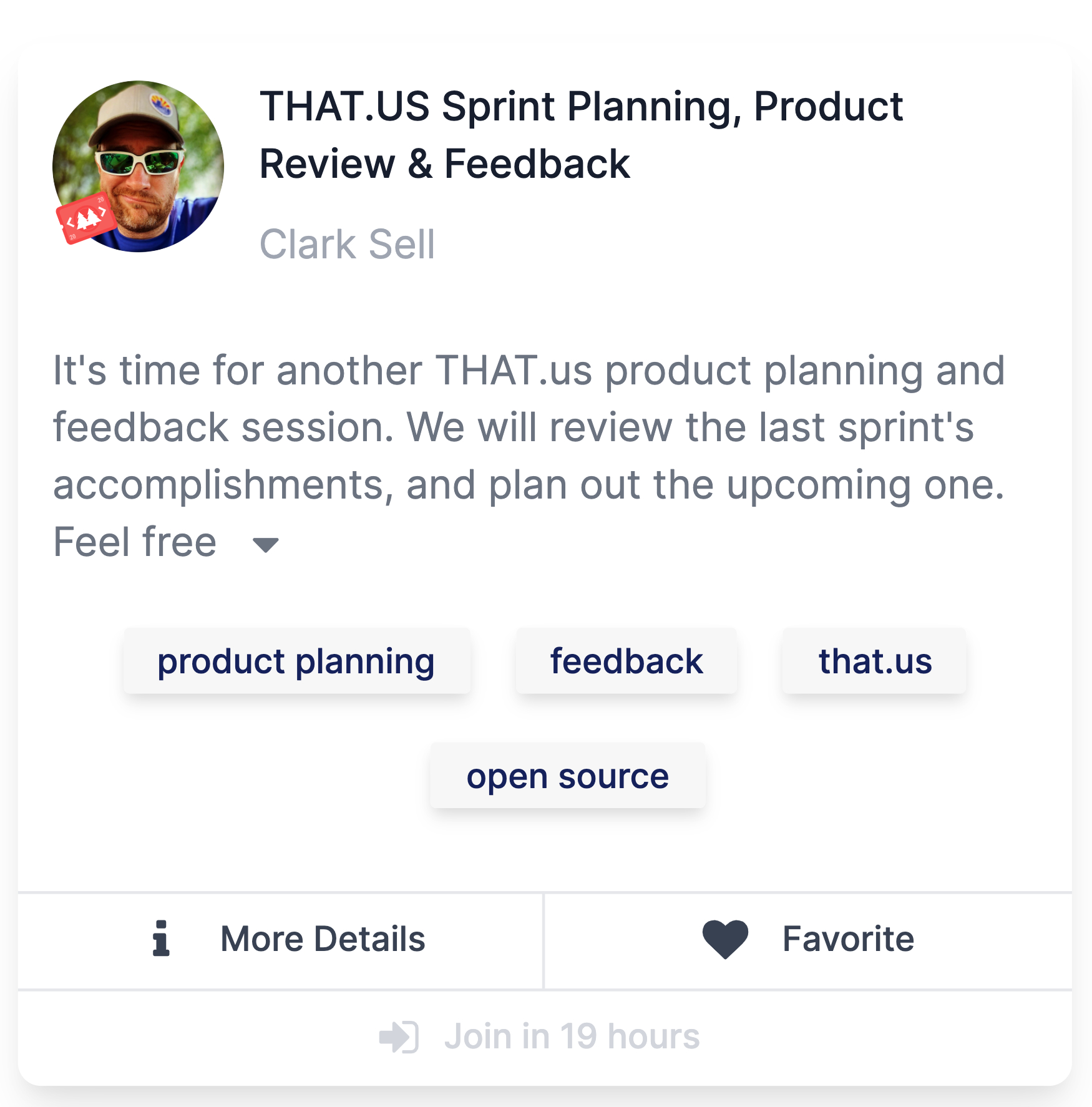This screenshot has height=1107, width=1092.
Task: Click the session description paragraph
Action: tap(529, 456)
